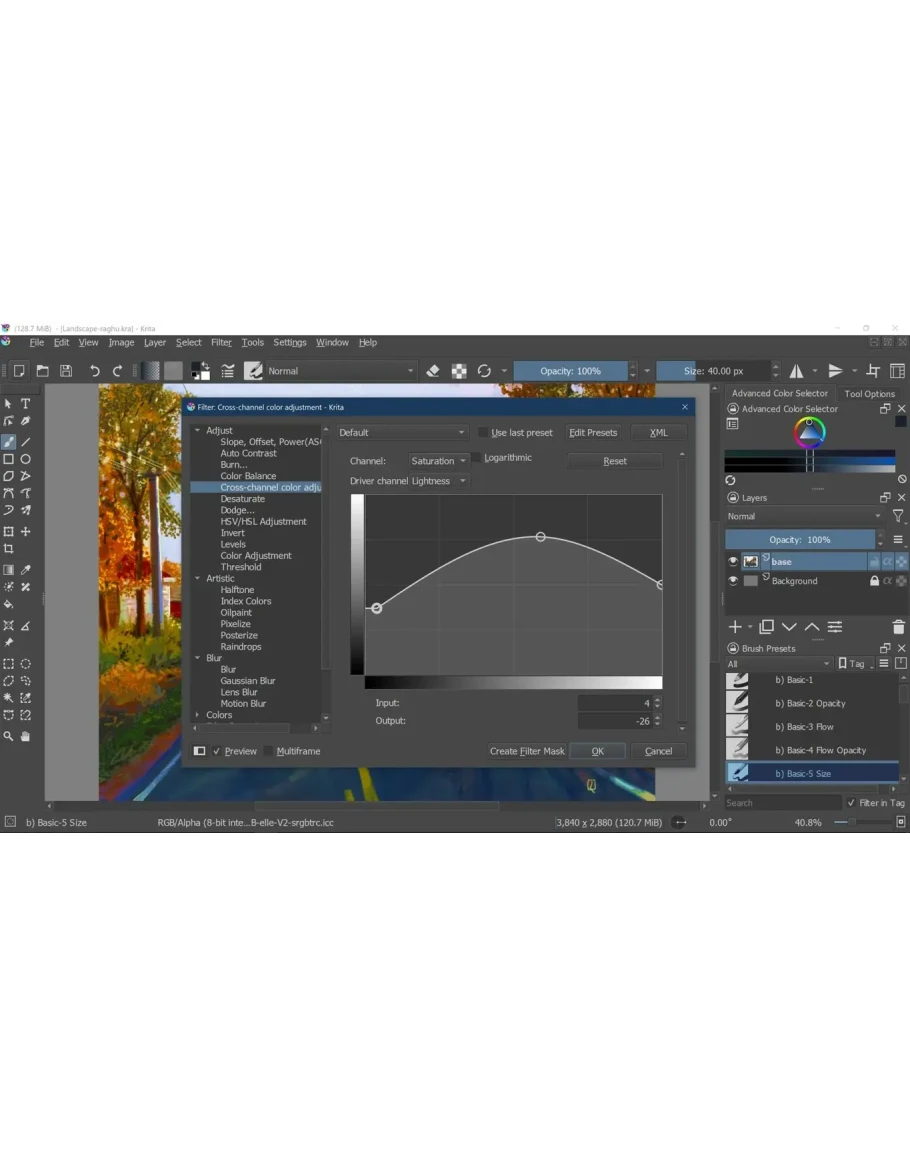Image resolution: width=910 pixels, height=1155 pixels.
Task: Toggle the Preview checkbox
Action: [217, 751]
